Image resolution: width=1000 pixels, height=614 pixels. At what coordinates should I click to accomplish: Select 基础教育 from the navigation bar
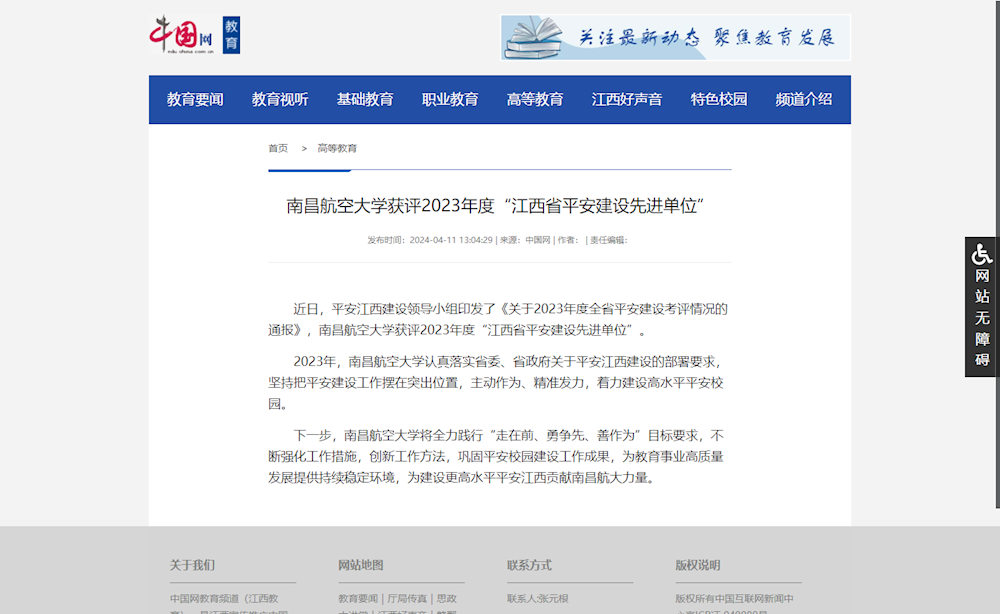point(365,99)
